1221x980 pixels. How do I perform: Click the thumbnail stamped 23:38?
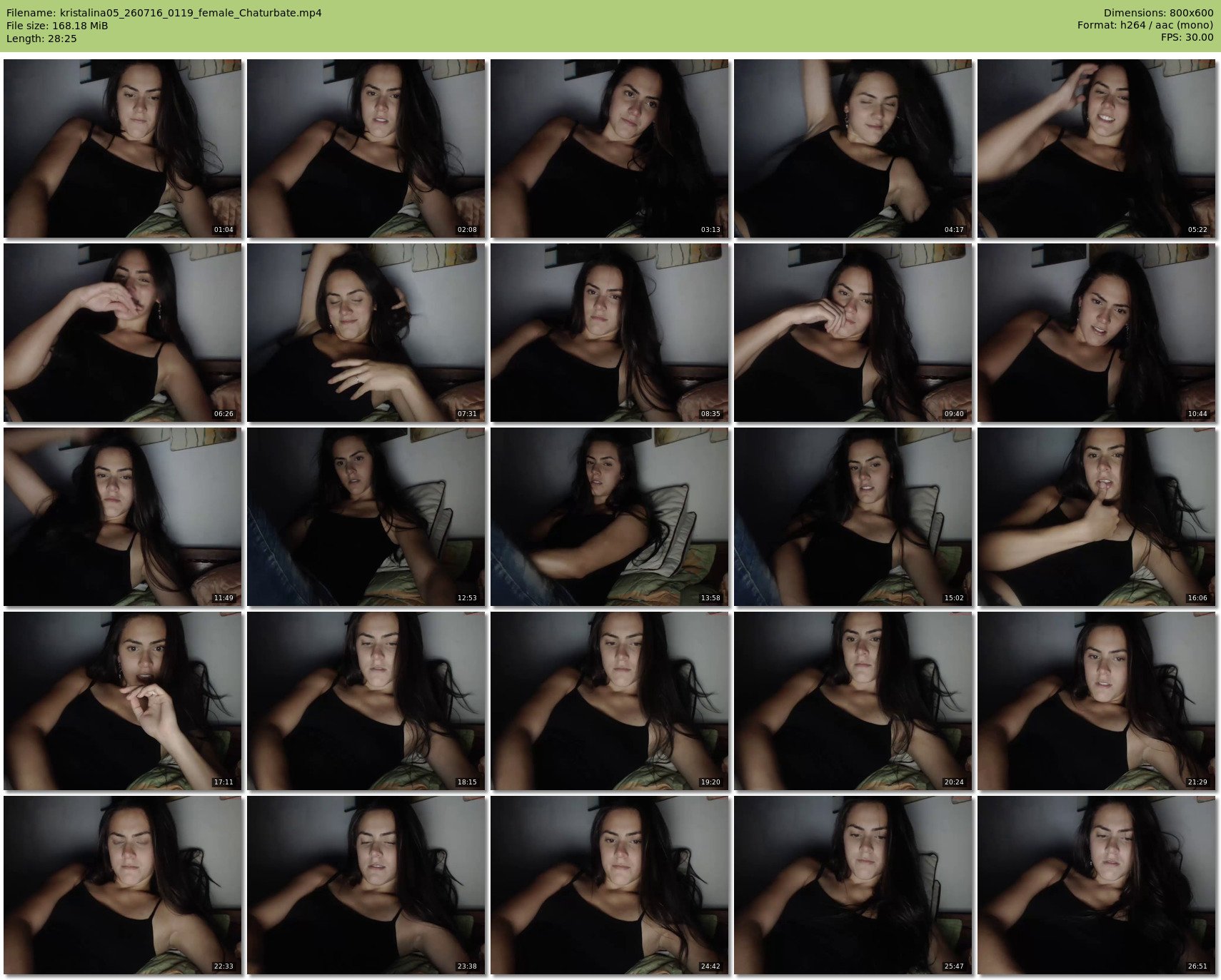tap(366, 885)
